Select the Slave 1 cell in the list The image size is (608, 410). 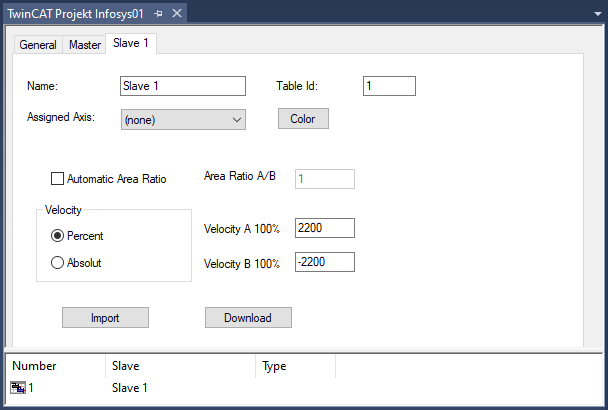tap(130, 388)
